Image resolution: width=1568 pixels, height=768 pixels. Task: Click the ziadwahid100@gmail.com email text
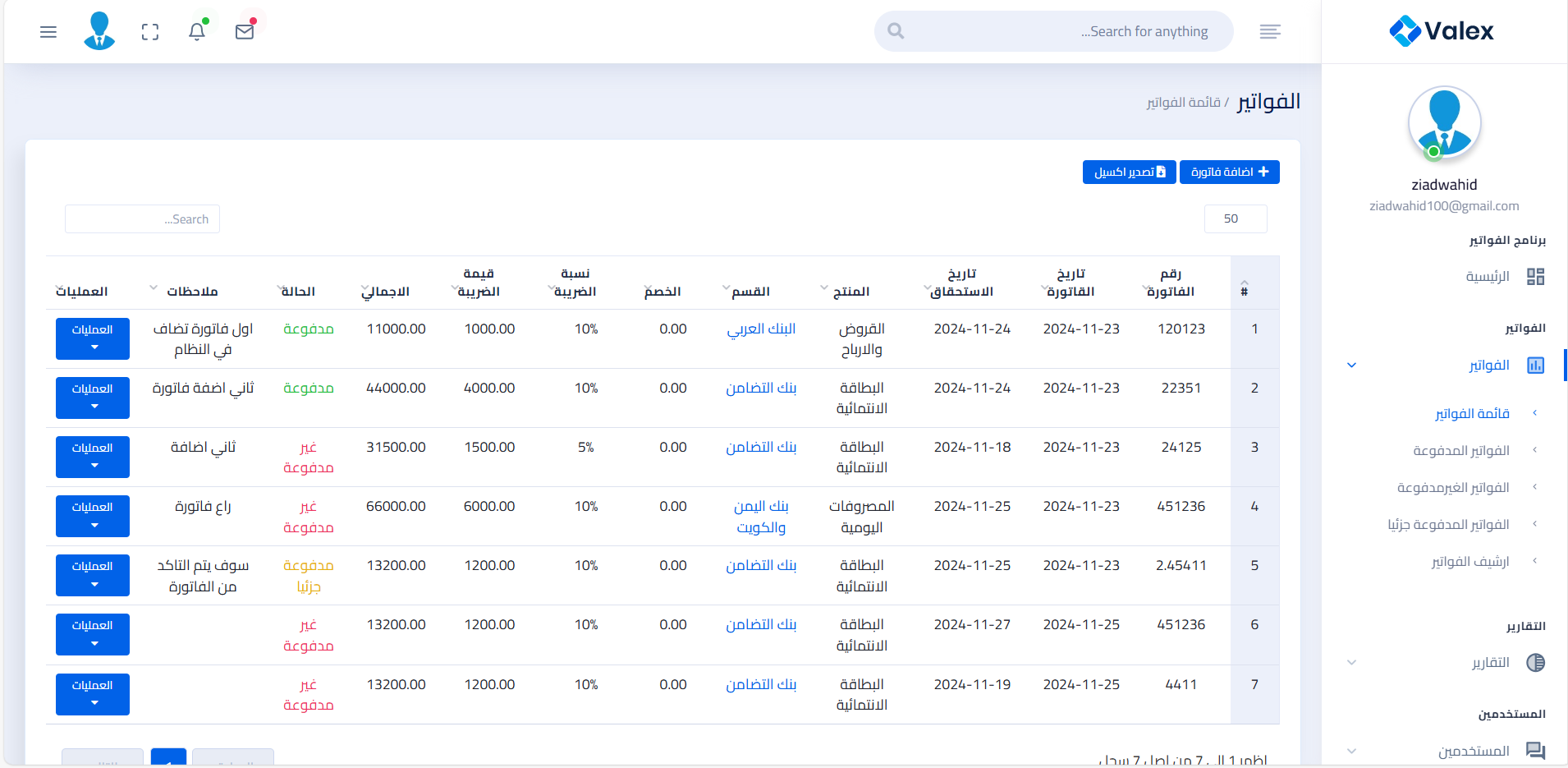[x=1444, y=206]
